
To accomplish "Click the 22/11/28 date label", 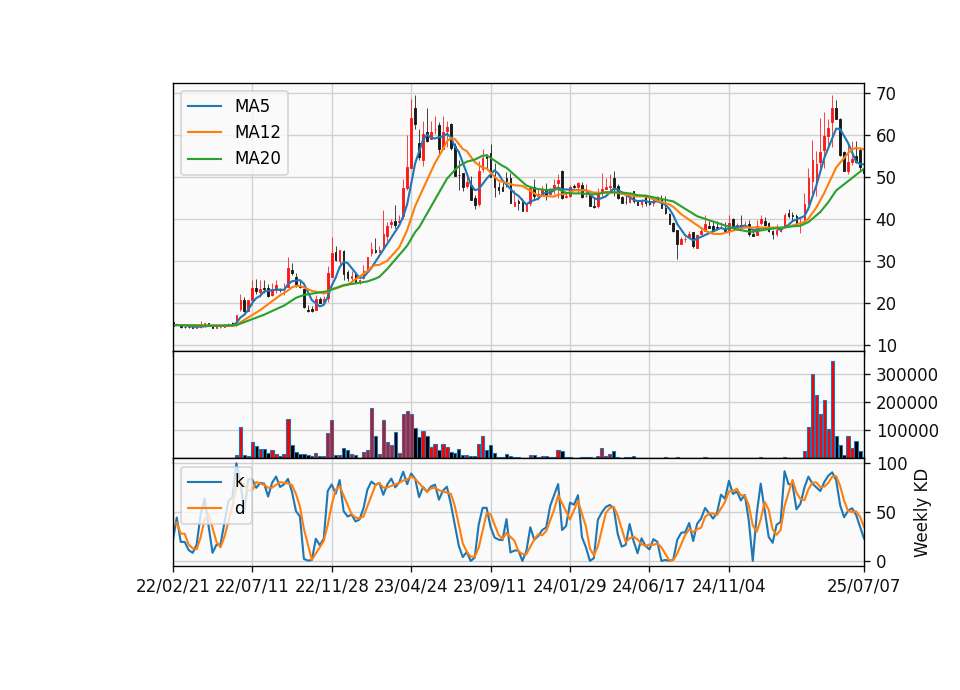I will pos(332,586).
